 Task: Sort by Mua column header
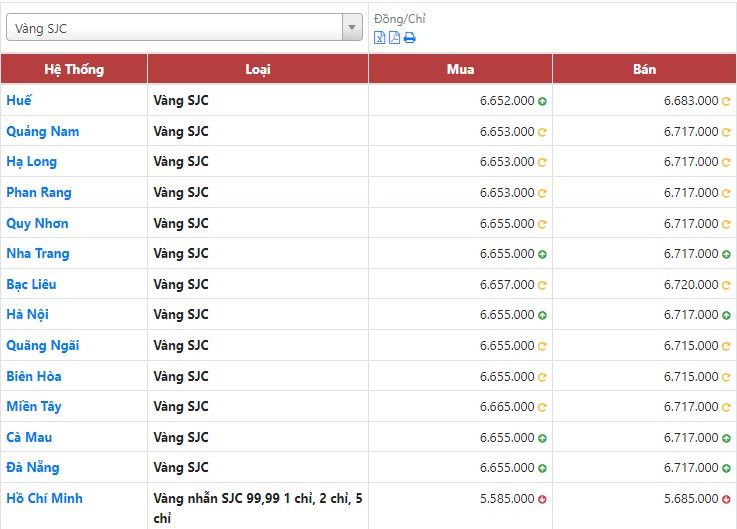point(460,69)
